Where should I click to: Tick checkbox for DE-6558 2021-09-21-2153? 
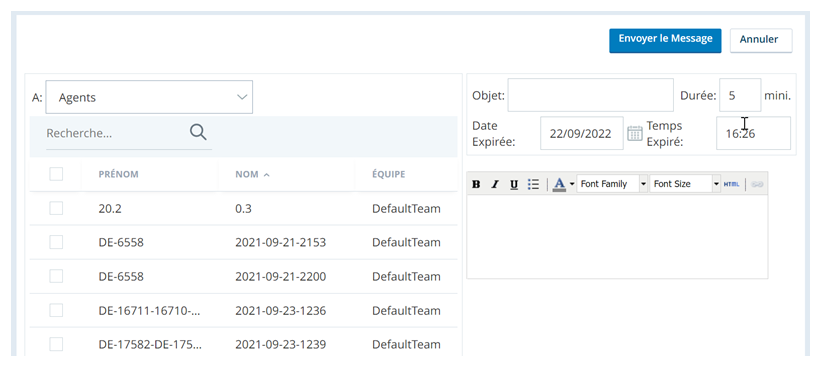(x=56, y=242)
